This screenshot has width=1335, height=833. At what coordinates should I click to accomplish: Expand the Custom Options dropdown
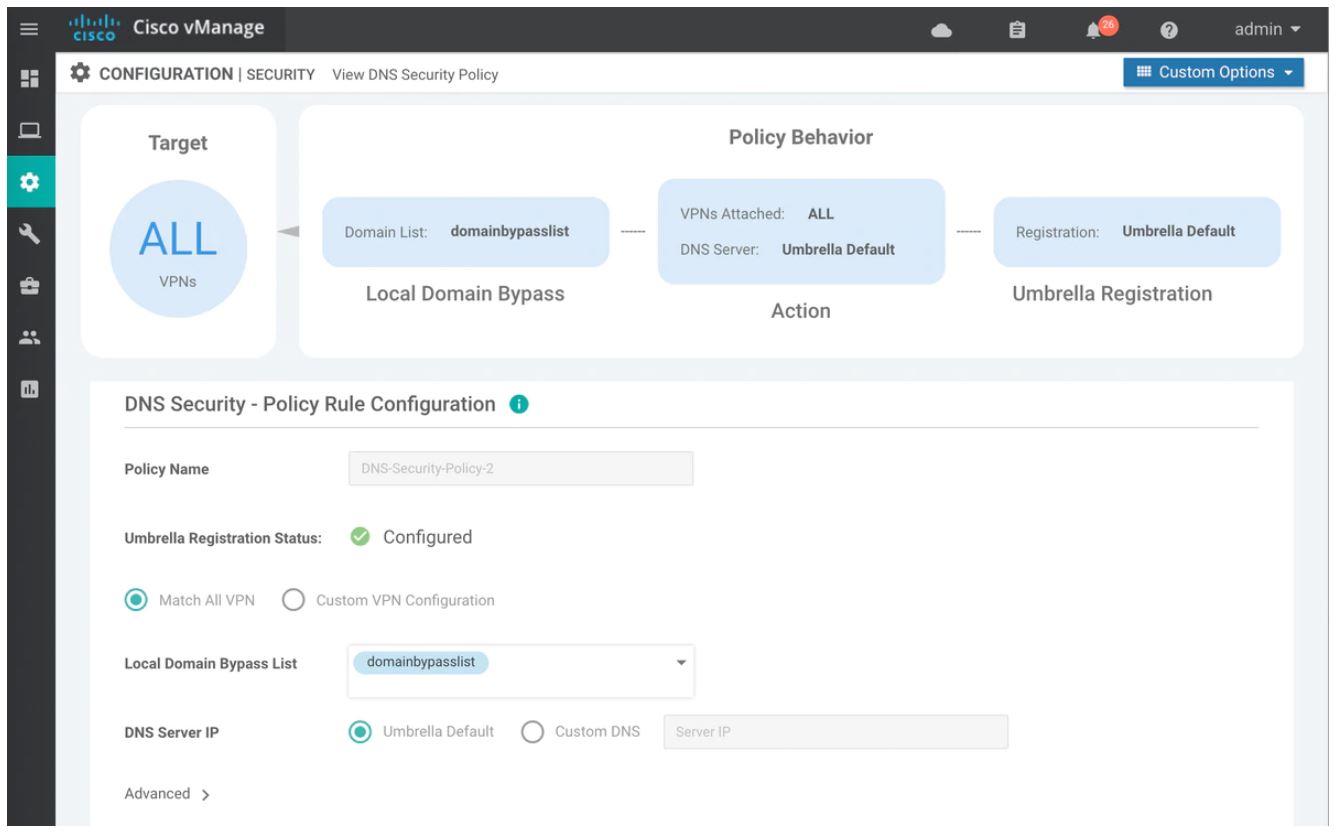pos(1214,72)
